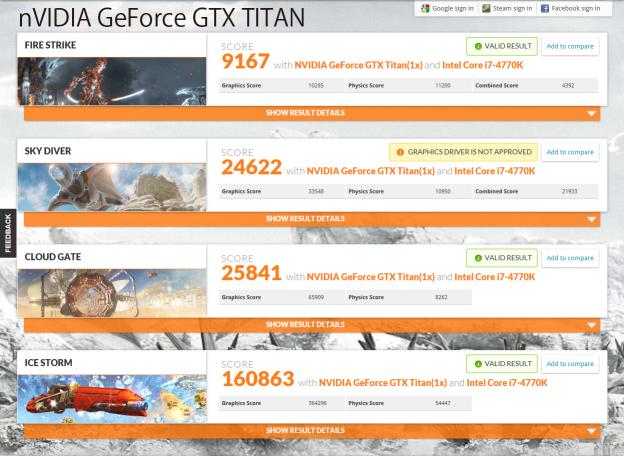Click the Cloud Gate score 25841

pyautogui.click(x=252, y=273)
